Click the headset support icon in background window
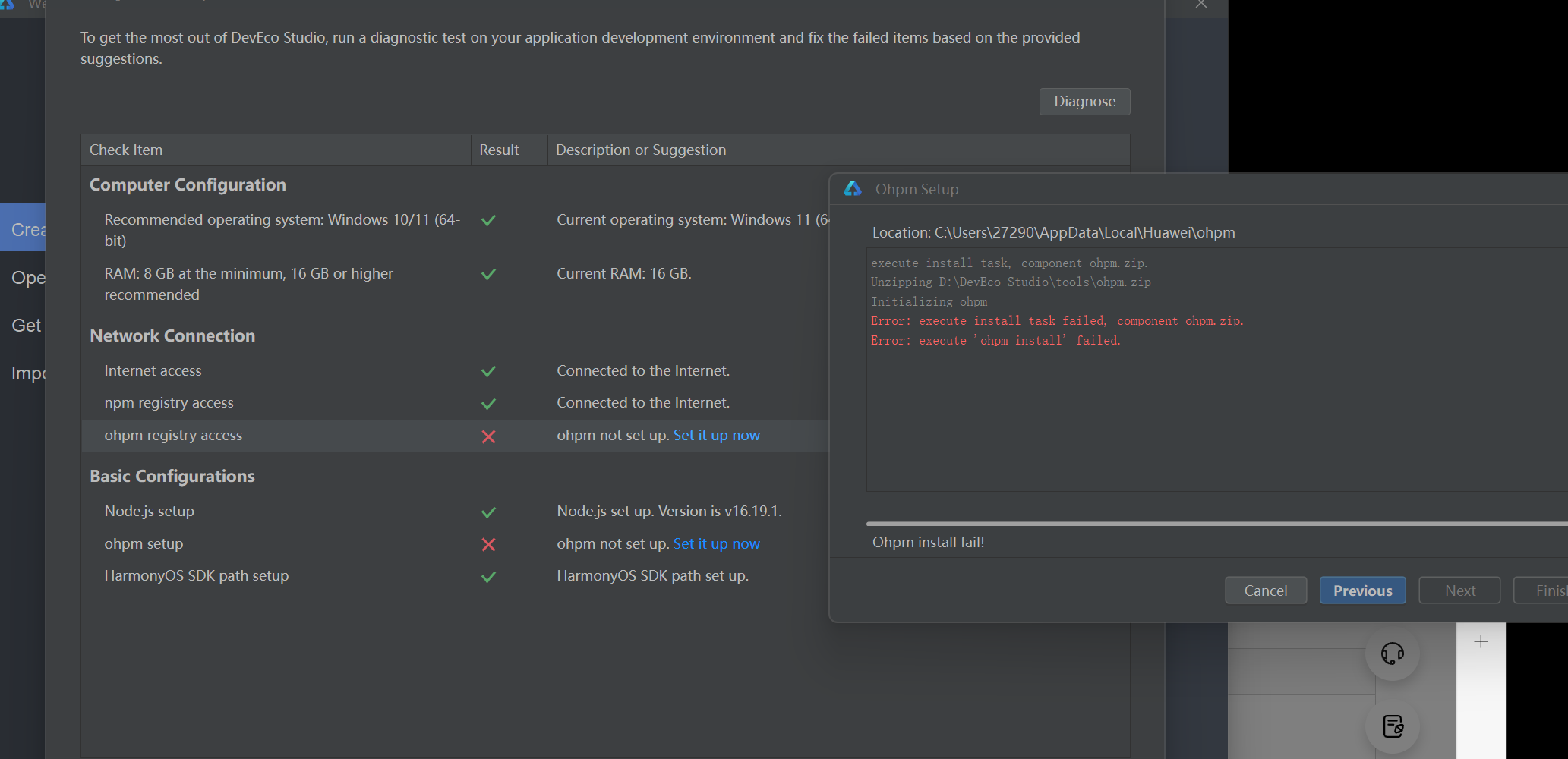1568x759 pixels. [x=1393, y=653]
